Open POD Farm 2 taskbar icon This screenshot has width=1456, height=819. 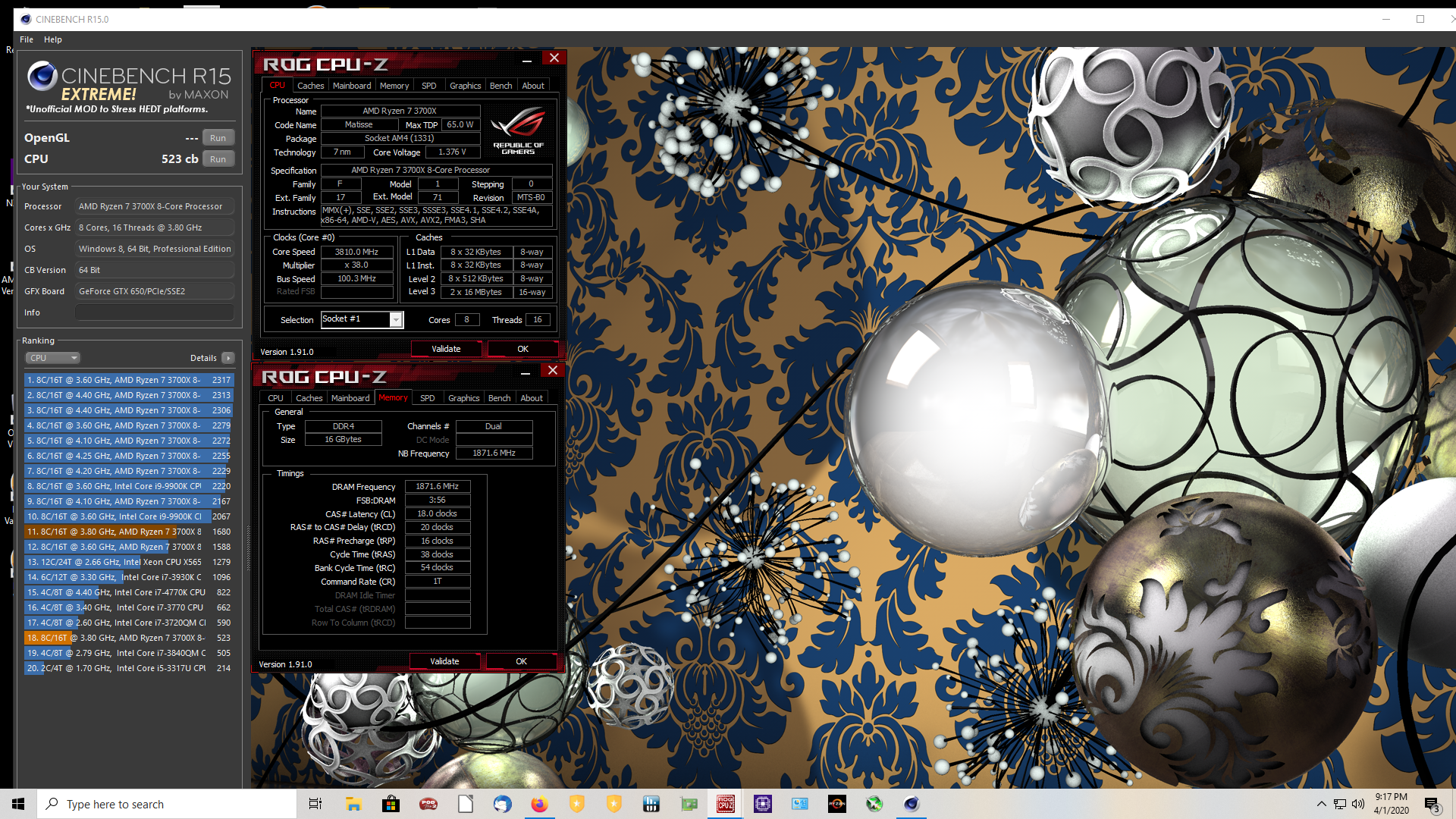(428, 804)
